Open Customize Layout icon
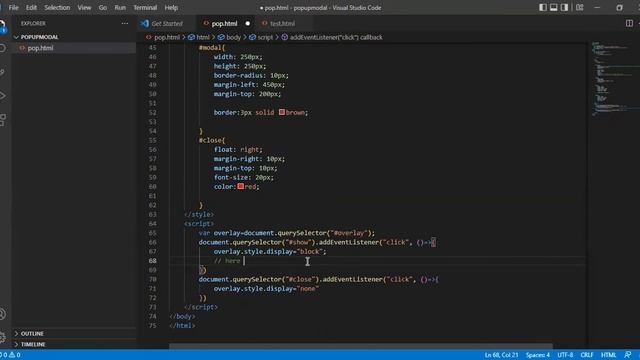 point(580,7)
